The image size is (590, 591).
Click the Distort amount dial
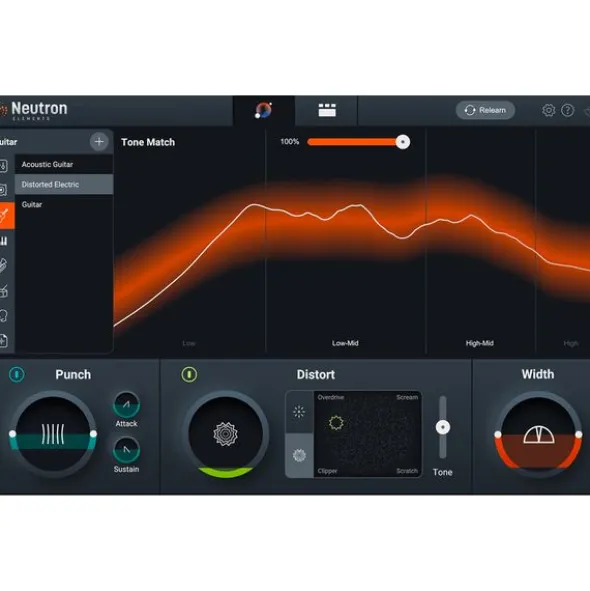225,434
